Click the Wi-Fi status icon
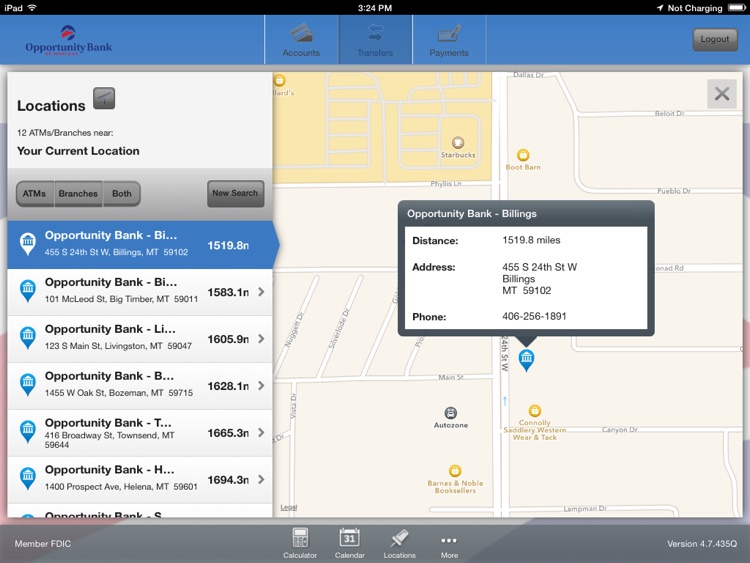The height and width of the screenshot is (563, 750). (x=32, y=8)
